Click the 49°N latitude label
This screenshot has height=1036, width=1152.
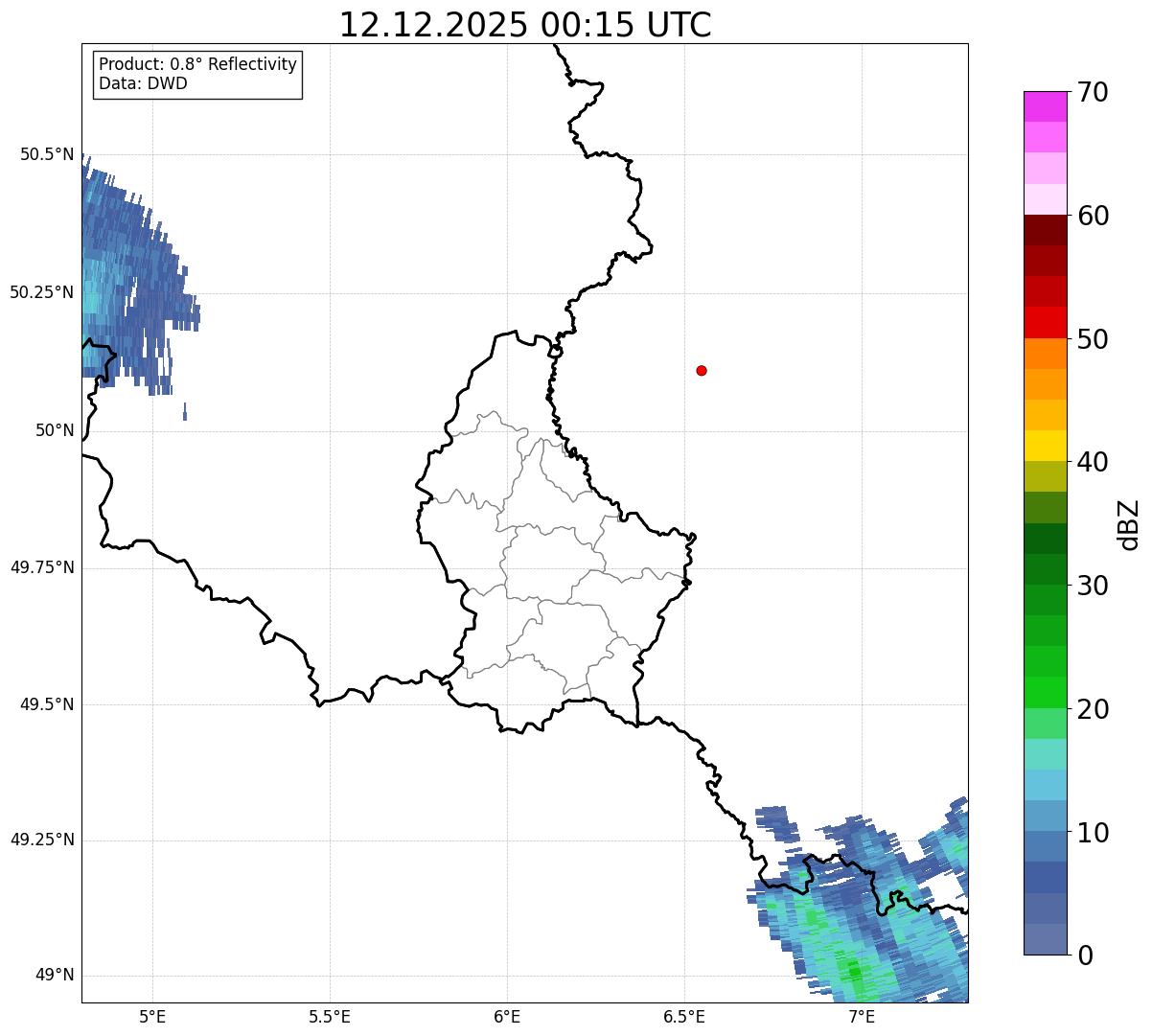point(56,976)
